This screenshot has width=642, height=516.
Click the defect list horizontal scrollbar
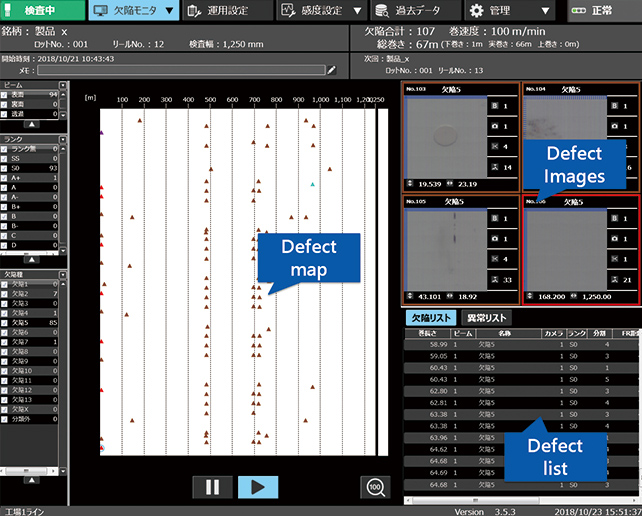(x=522, y=500)
